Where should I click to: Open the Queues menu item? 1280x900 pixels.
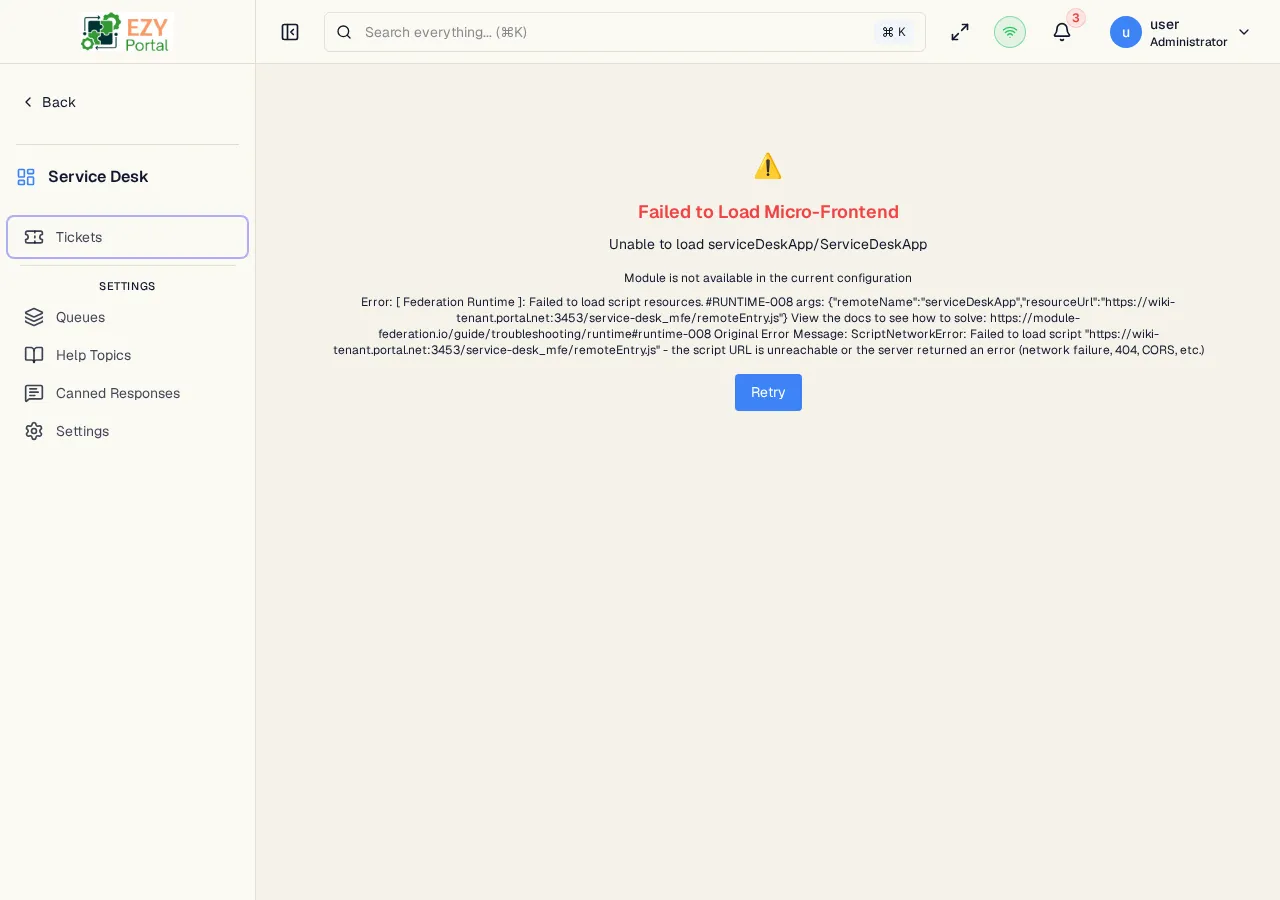[x=128, y=317]
